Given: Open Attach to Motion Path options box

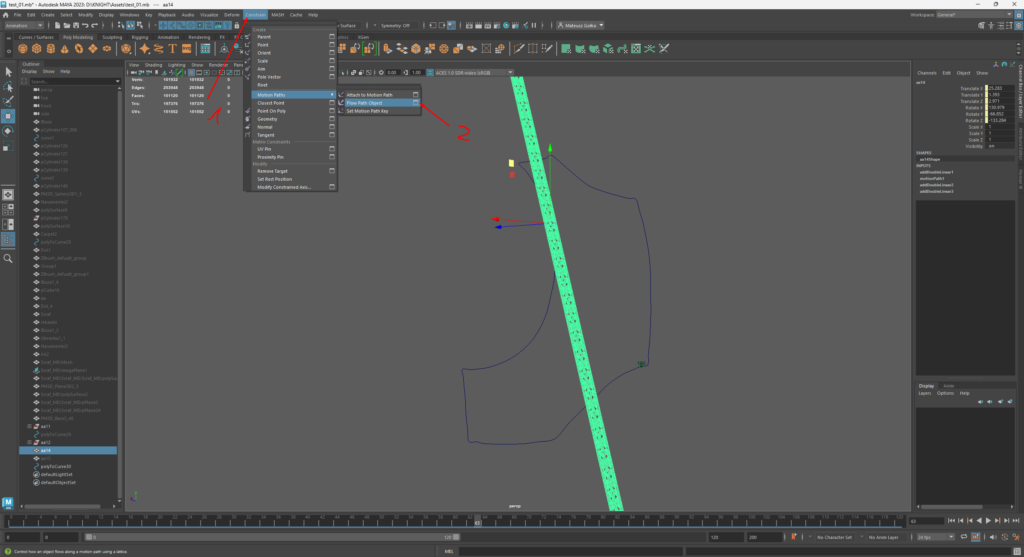Looking at the screenshot, I should tap(415, 95).
